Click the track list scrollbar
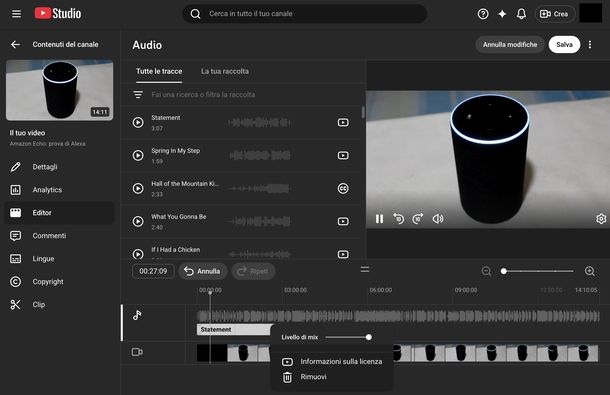Viewport: 610px width, 395px height. [x=363, y=112]
